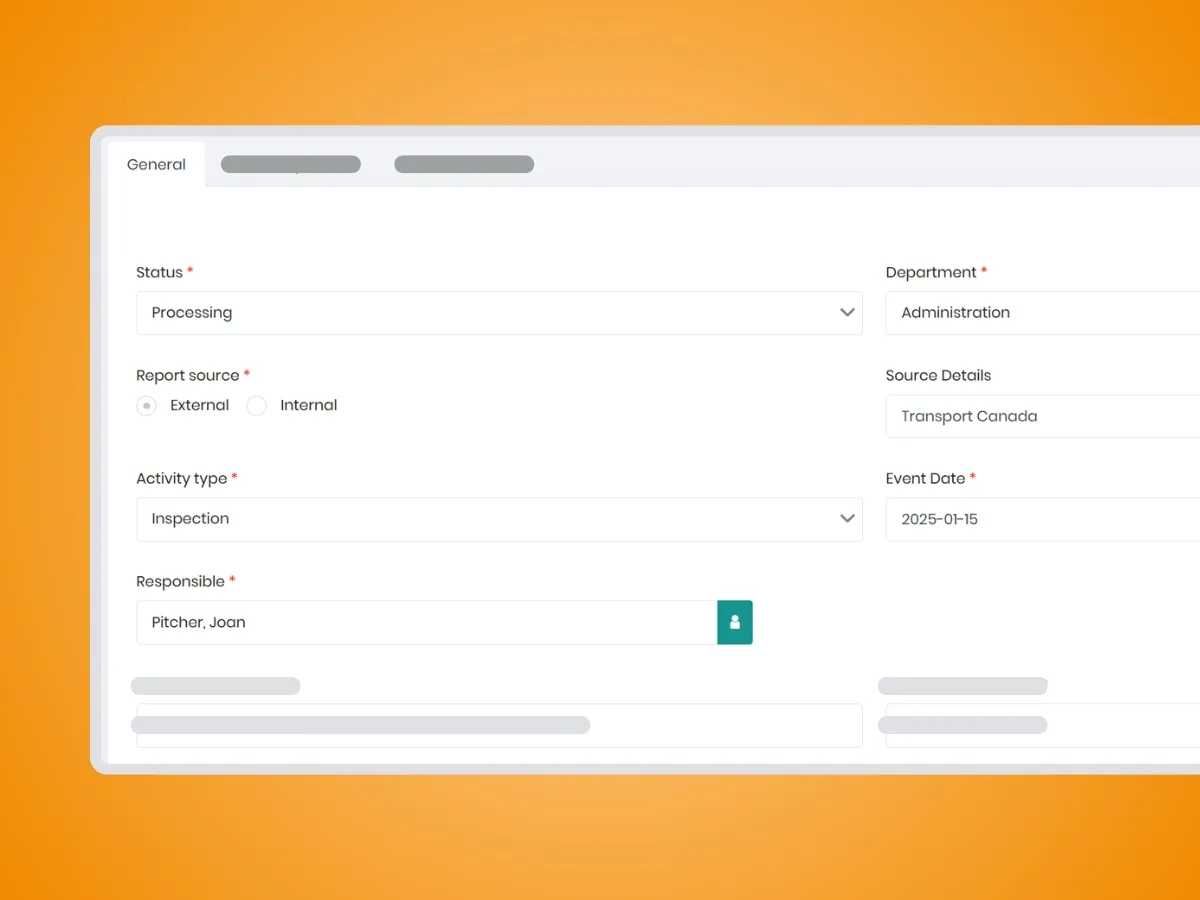Click the Responsible field with Pitcher, Joan

pyautogui.click(x=426, y=622)
